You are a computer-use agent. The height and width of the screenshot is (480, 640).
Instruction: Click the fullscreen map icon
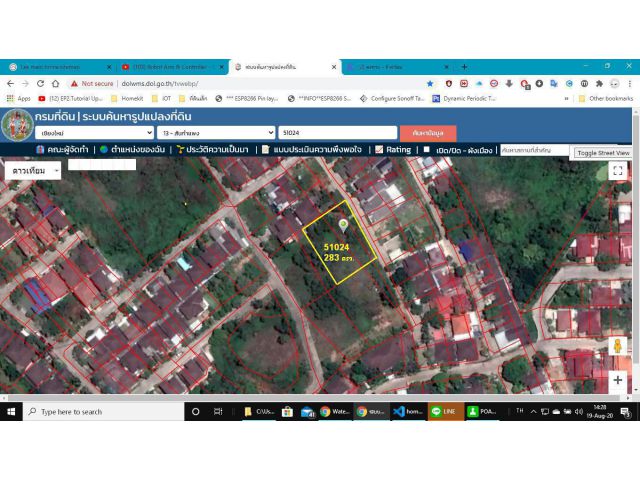click(x=617, y=171)
